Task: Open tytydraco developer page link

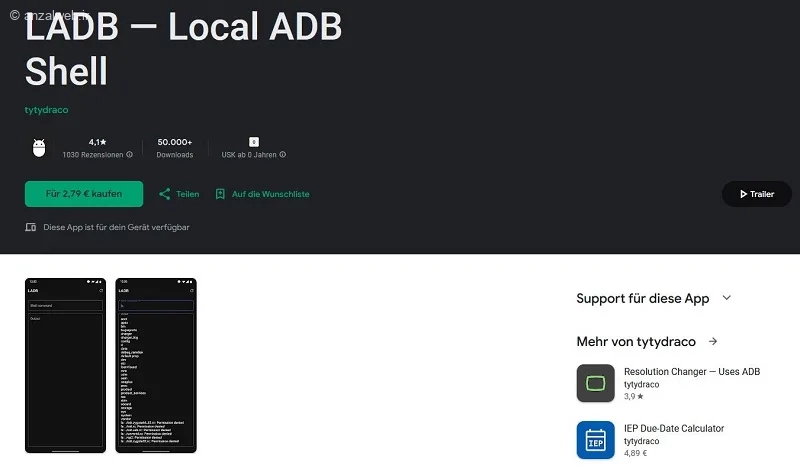Action: [46, 110]
